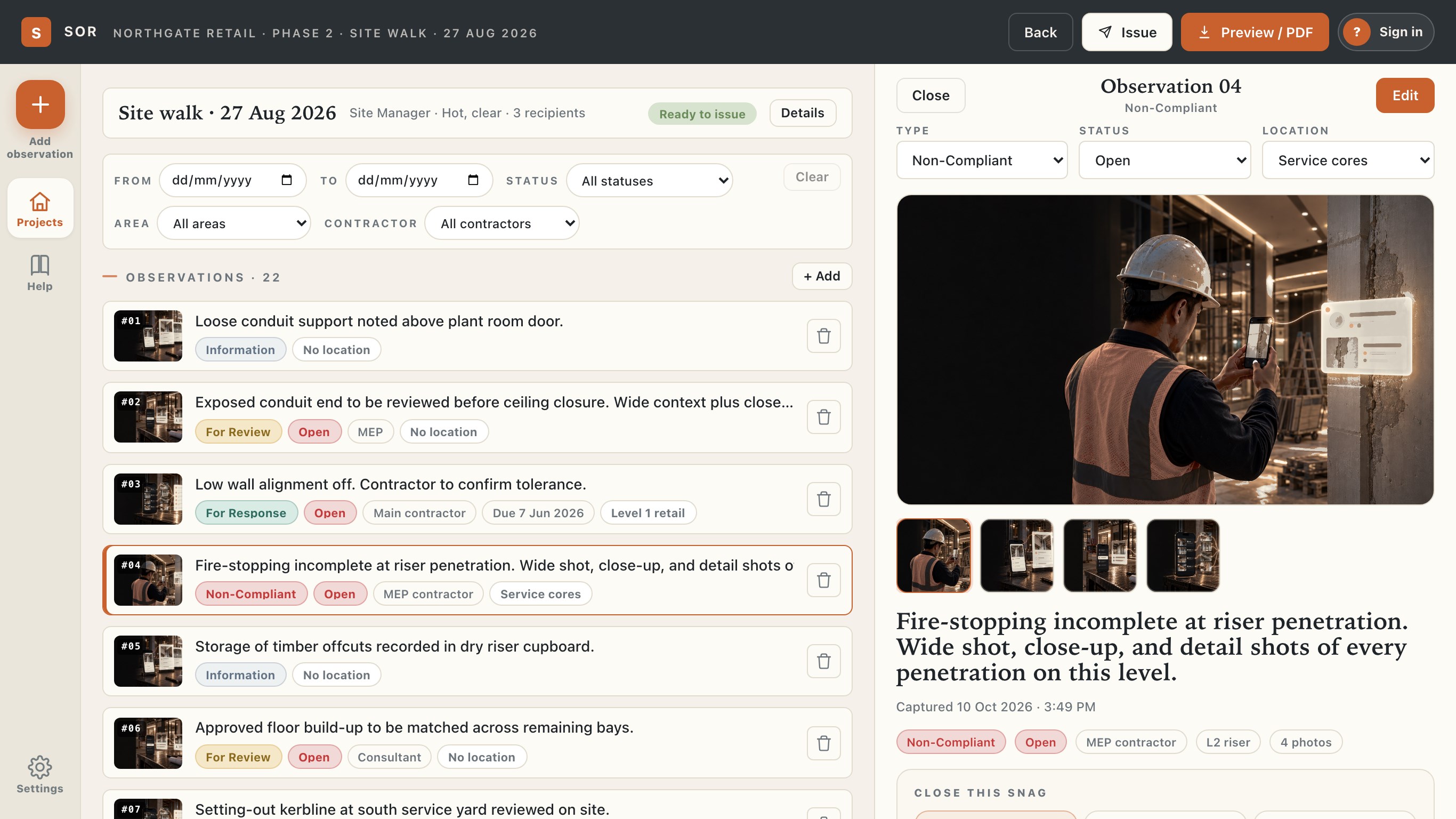
Task: Open the Status Open dropdown in detail panel
Action: tap(1164, 160)
